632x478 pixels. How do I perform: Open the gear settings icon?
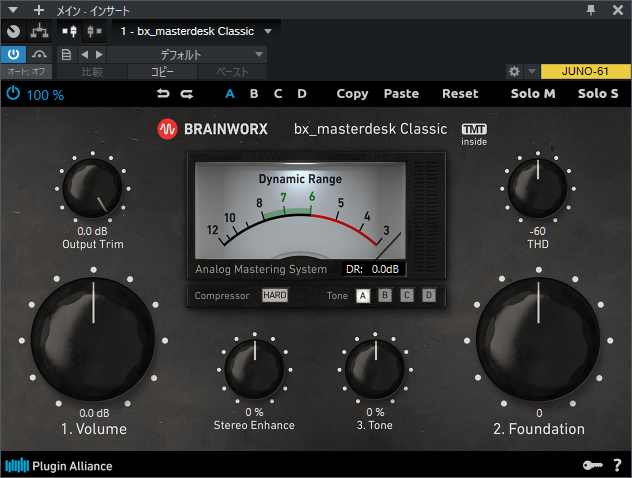coord(514,71)
